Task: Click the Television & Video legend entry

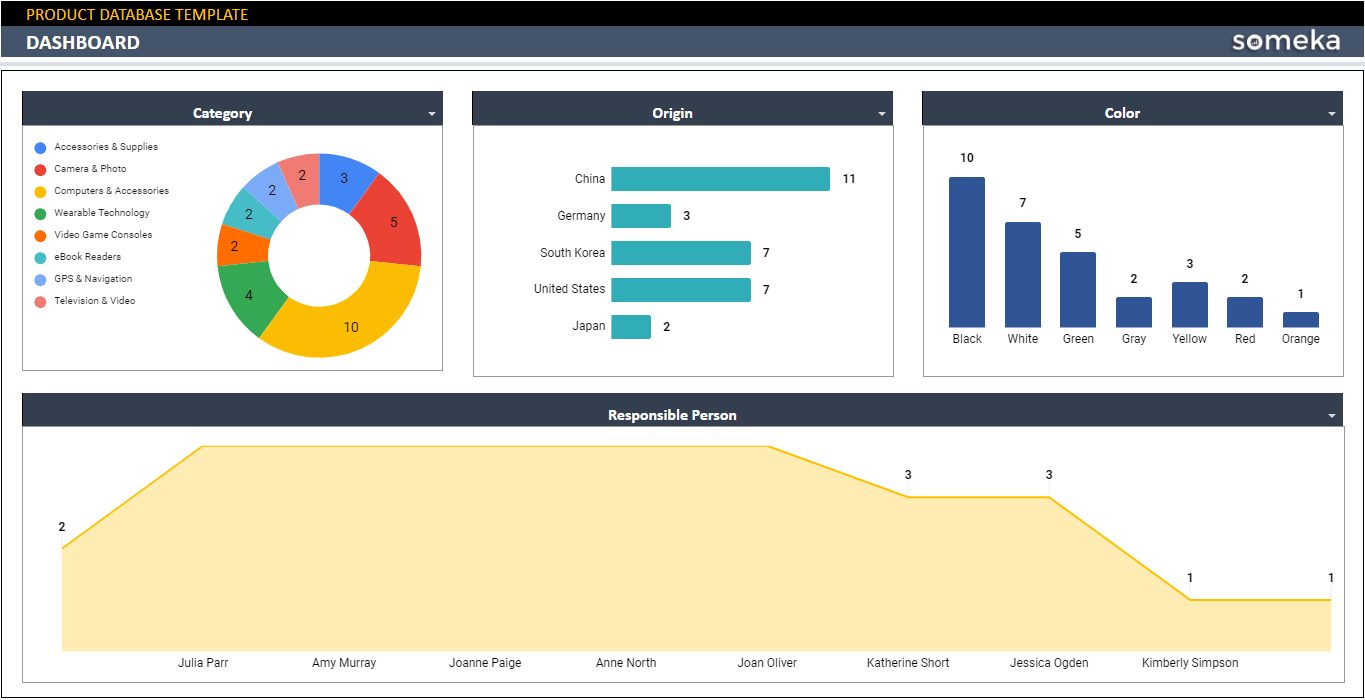Action: click(94, 301)
